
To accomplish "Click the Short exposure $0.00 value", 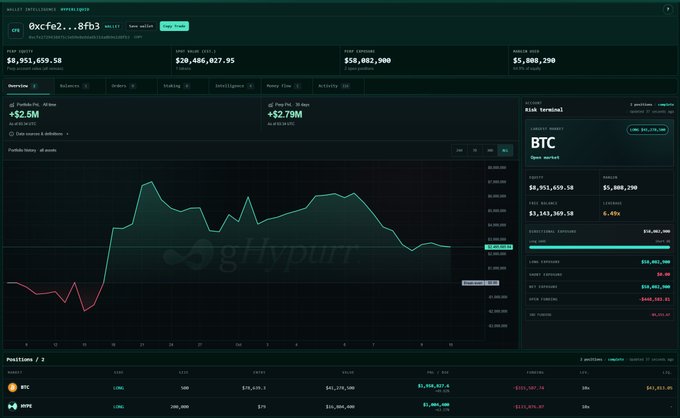I will [x=664, y=274].
